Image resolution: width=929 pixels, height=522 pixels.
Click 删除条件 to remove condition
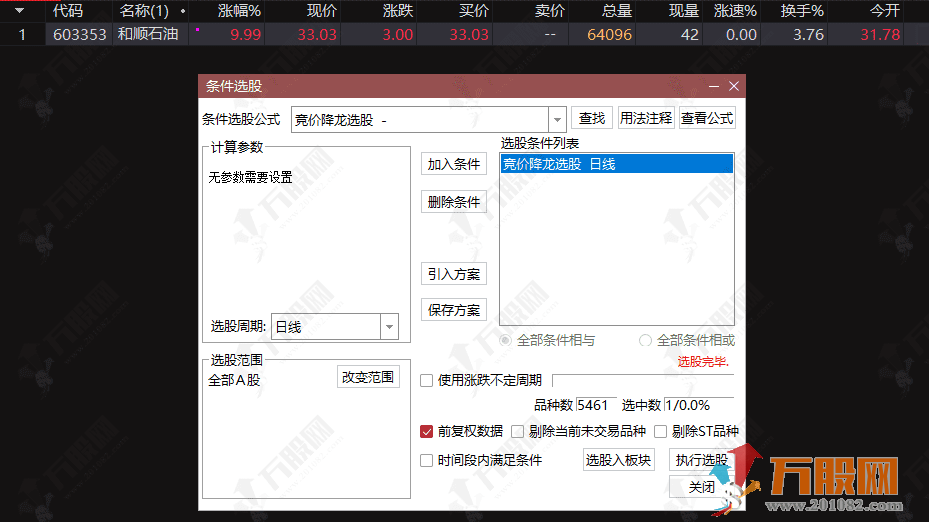[454, 202]
